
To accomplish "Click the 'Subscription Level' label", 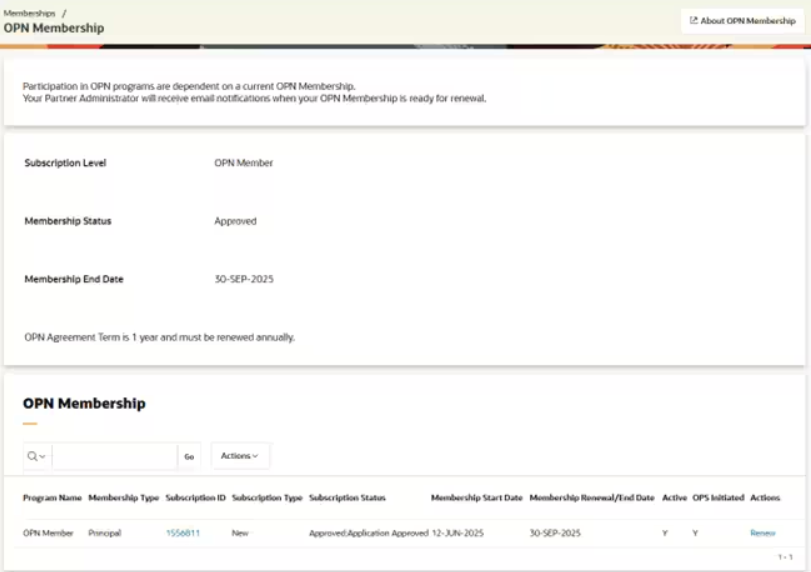I will 65,163.
